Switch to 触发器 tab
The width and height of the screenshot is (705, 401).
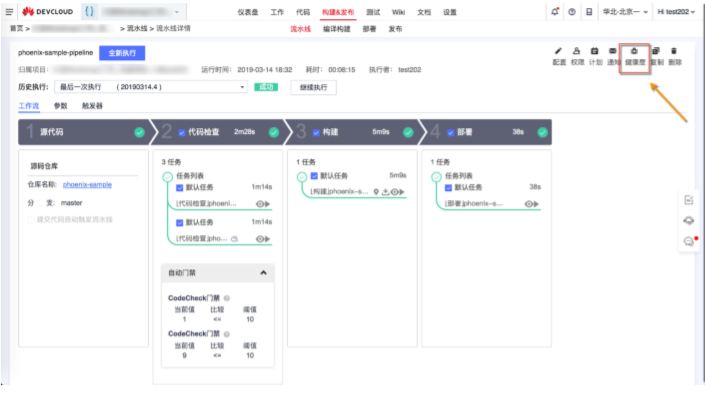(x=92, y=106)
